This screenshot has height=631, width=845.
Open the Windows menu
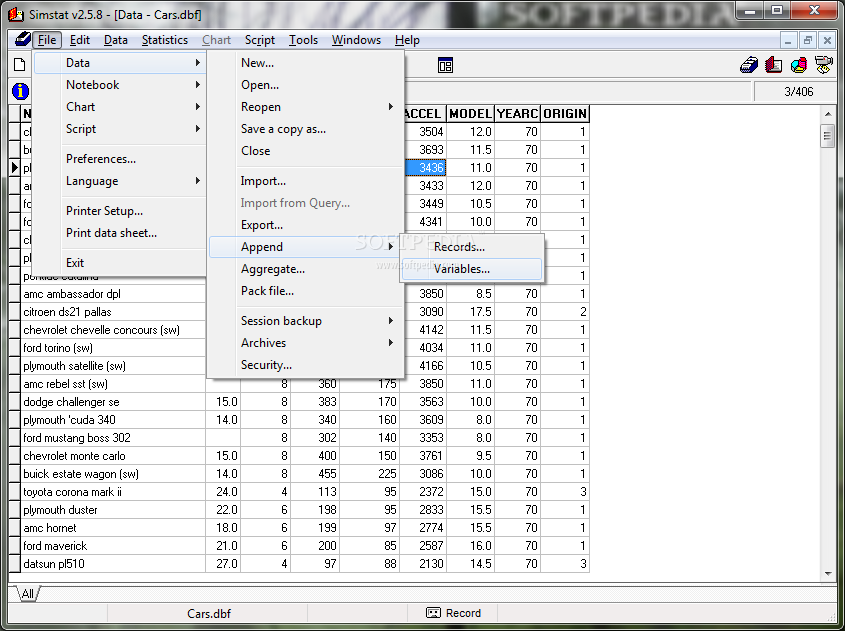pos(356,40)
